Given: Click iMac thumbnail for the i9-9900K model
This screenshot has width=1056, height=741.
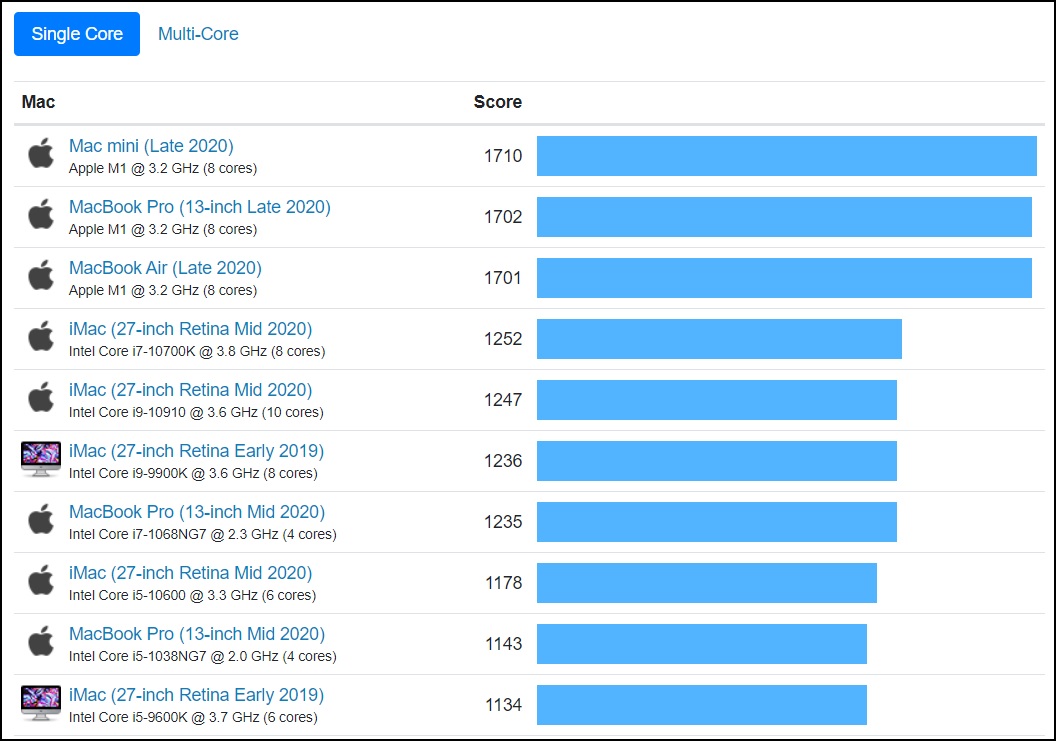Looking at the screenshot, I should tap(41, 460).
